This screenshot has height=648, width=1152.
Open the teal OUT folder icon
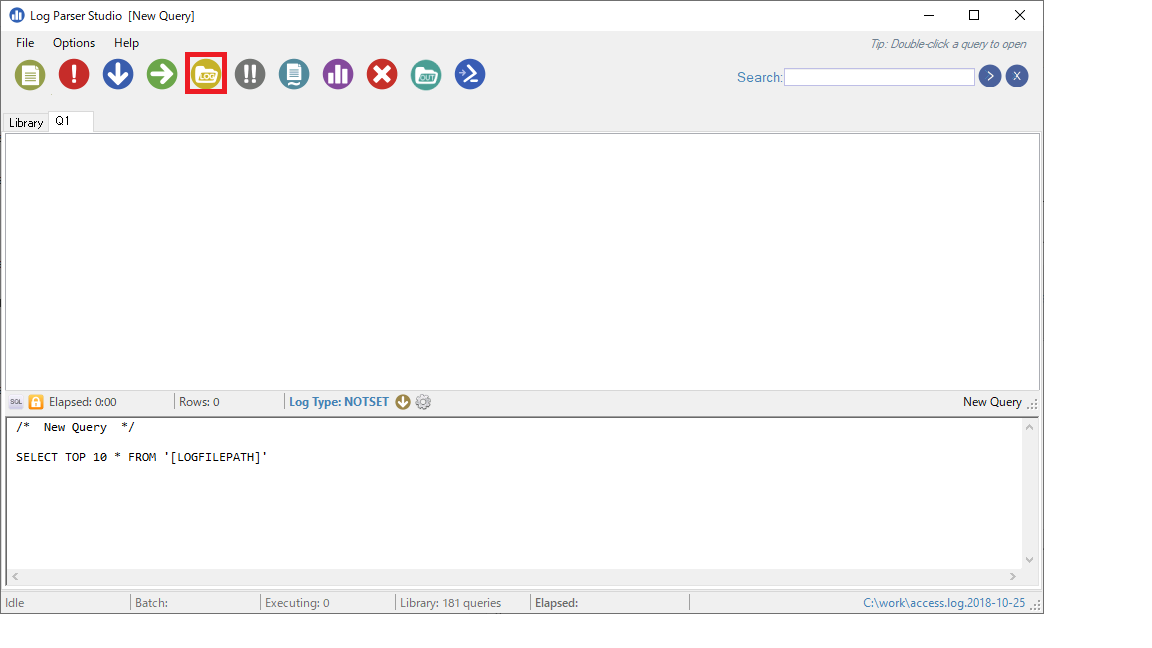coord(426,74)
